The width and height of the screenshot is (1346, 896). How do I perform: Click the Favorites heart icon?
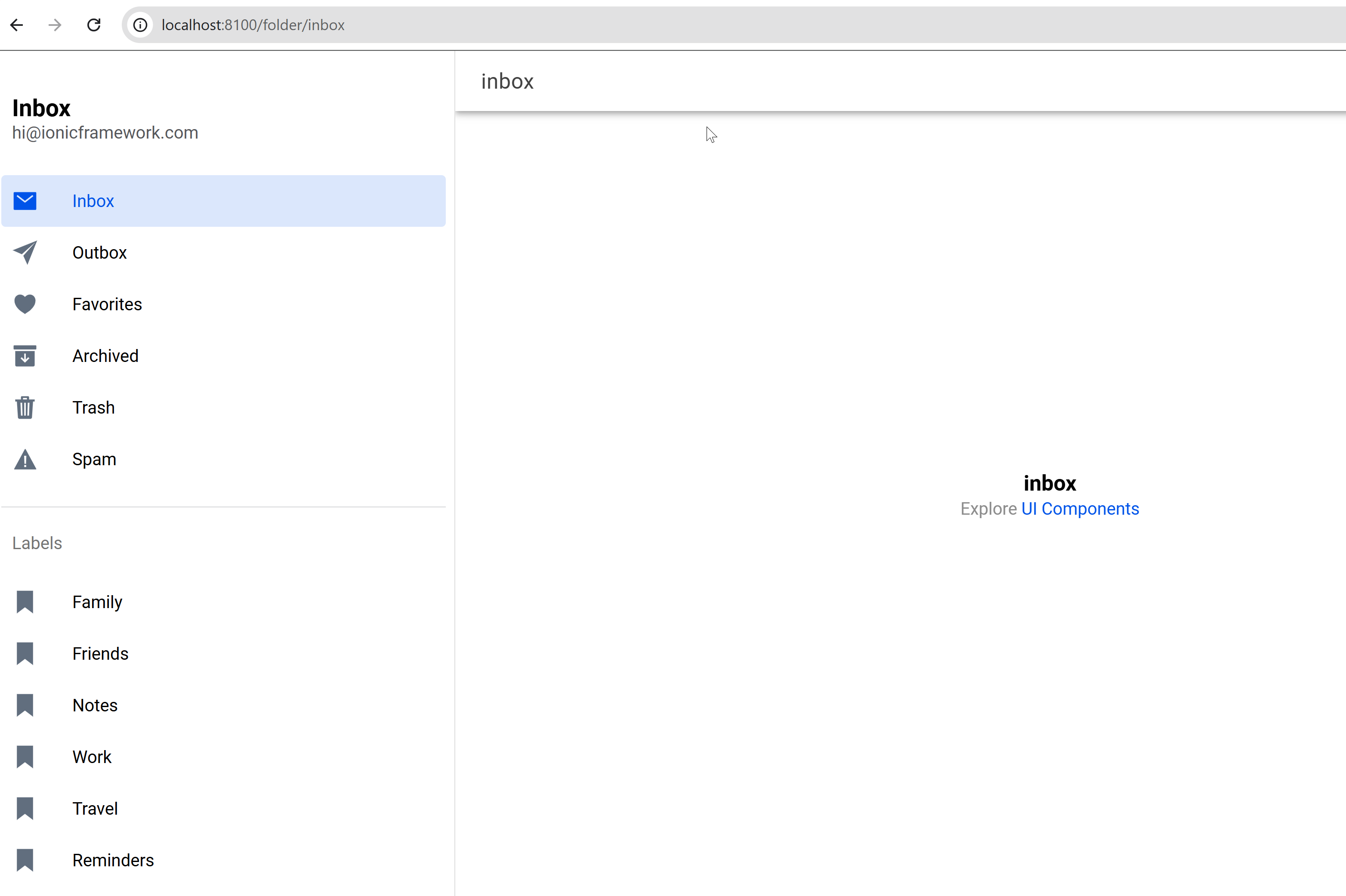point(25,304)
